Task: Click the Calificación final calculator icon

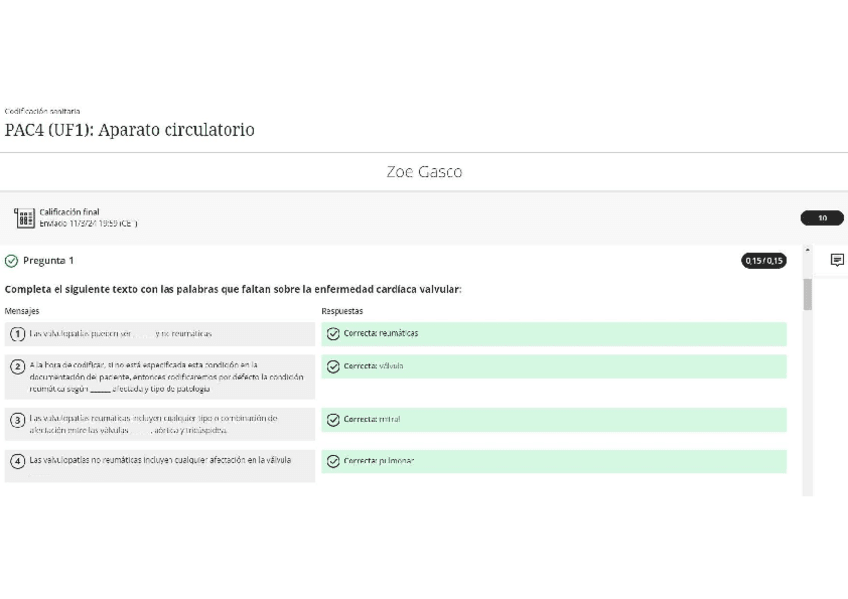Action: (x=24, y=218)
